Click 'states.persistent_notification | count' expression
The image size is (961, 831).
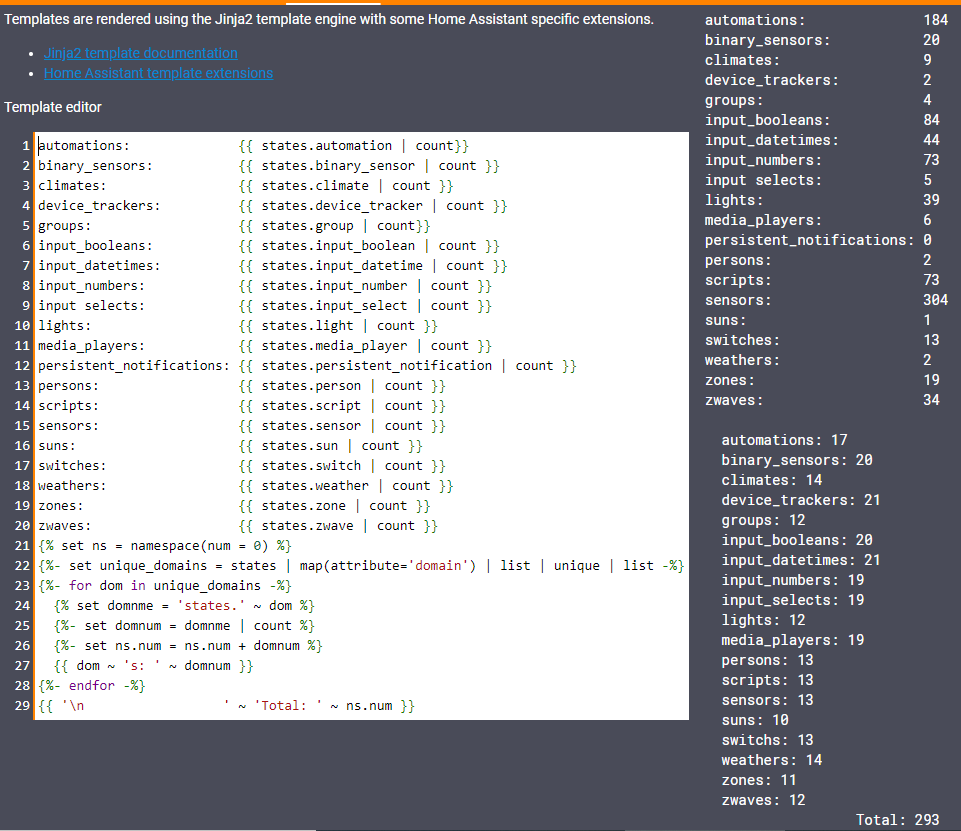[x=407, y=366]
